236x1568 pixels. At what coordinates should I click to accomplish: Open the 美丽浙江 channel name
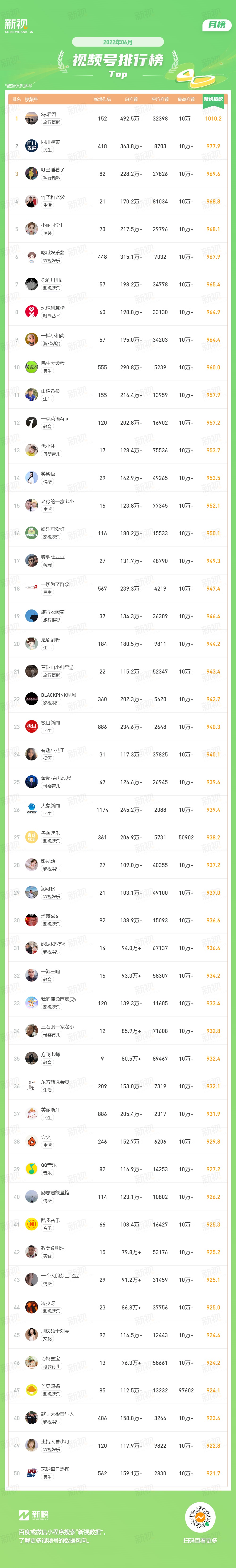click(51, 1110)
